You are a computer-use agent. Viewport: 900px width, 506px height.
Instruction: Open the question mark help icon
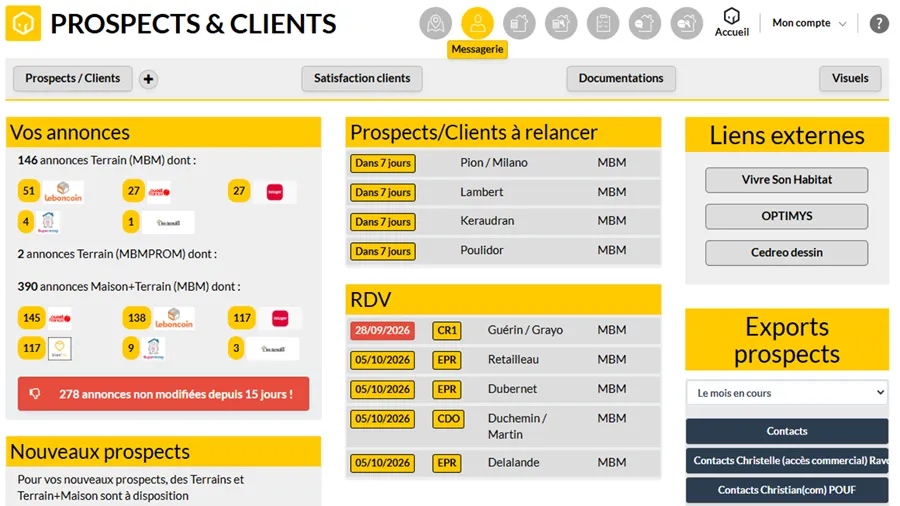(x=879, y=24)
